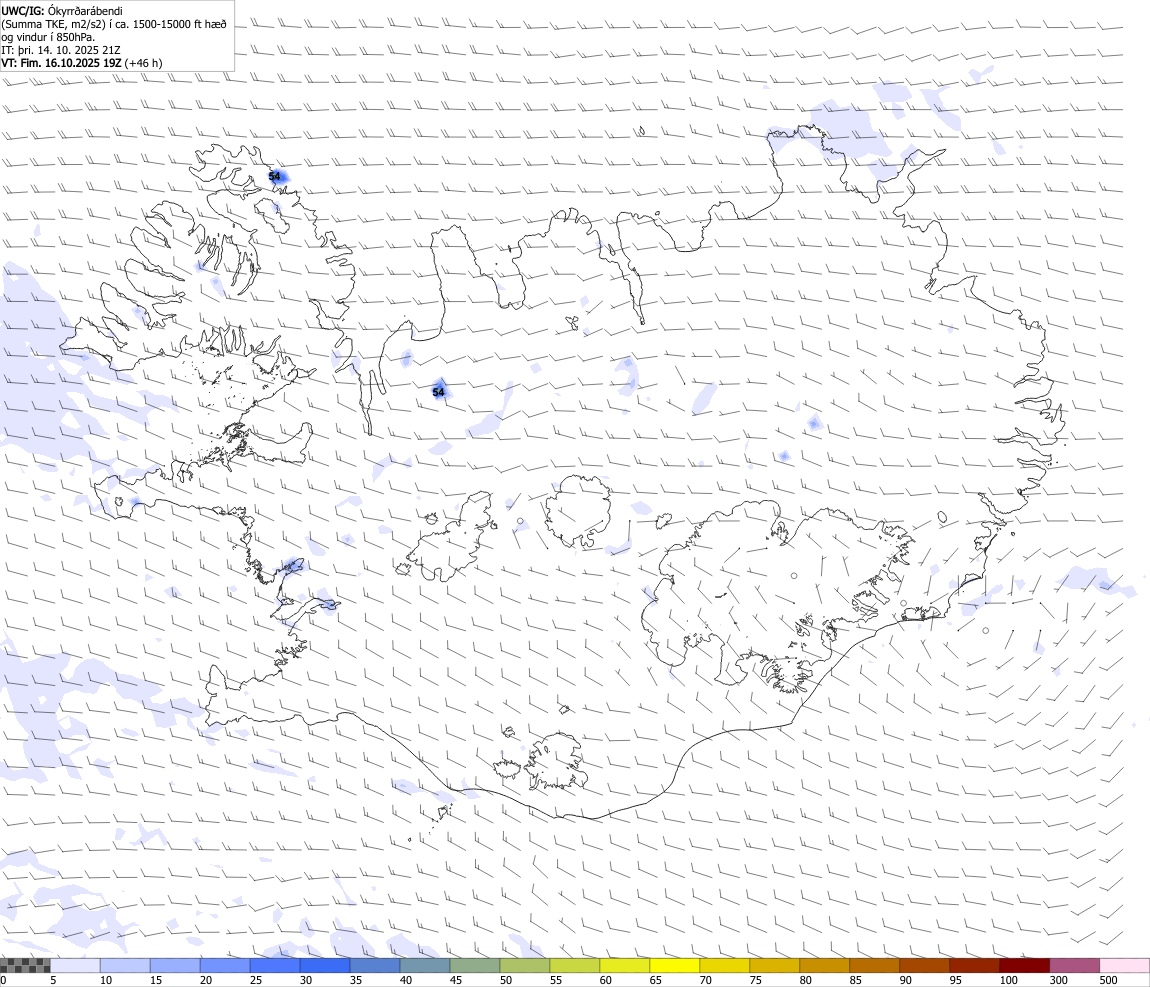Choose the 60–65 yellow legend swatch

click(624, 965)
